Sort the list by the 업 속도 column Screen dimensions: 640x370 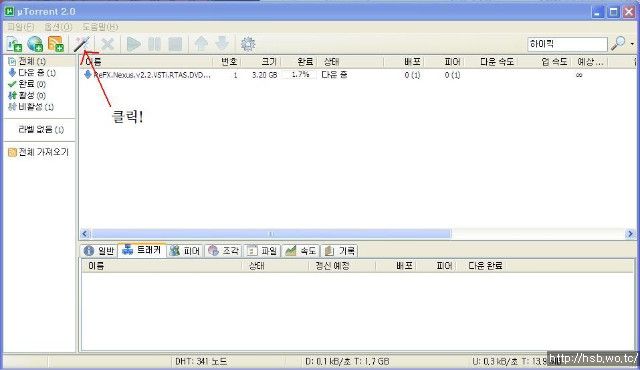(554, 62)
